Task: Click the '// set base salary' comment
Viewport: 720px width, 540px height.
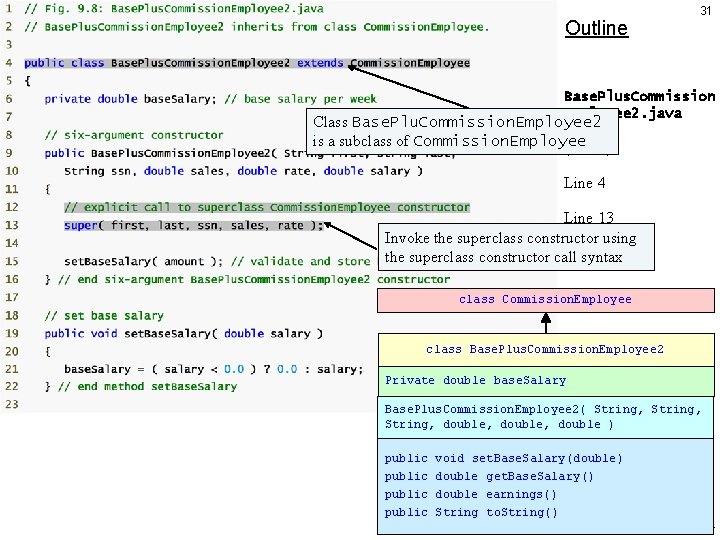Action: 104,315
